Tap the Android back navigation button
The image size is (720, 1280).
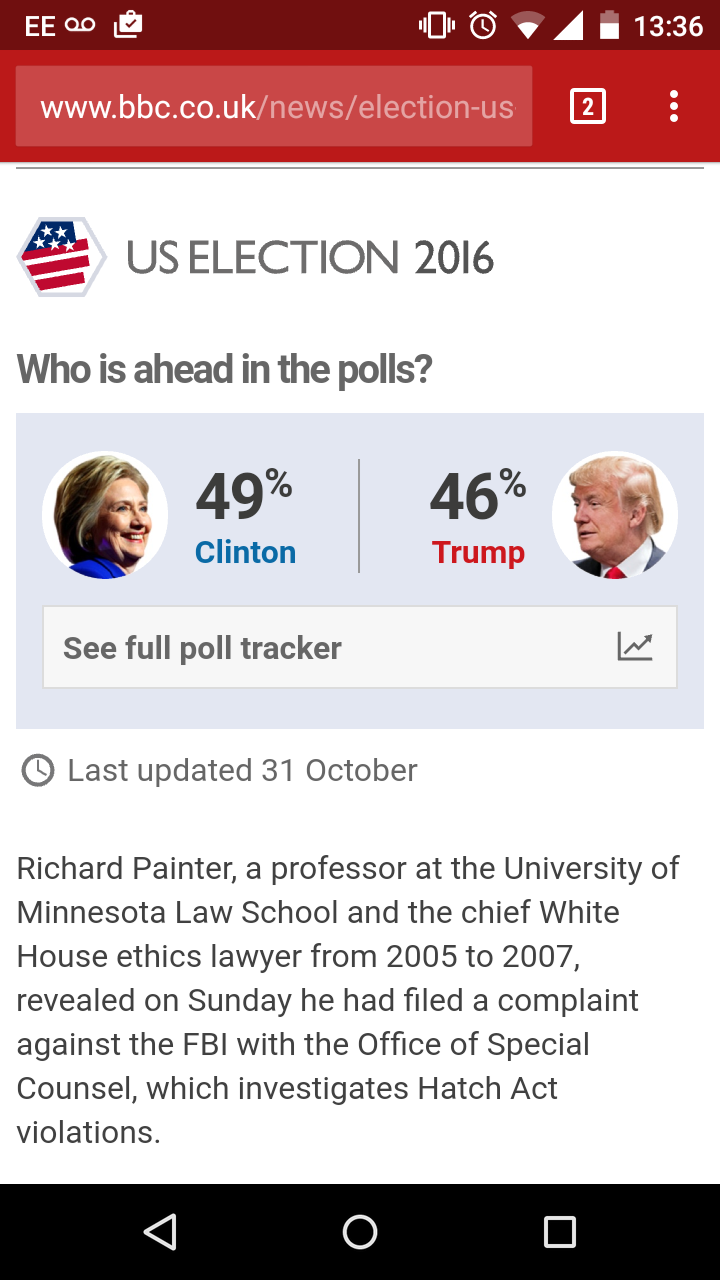(160, 1232)
